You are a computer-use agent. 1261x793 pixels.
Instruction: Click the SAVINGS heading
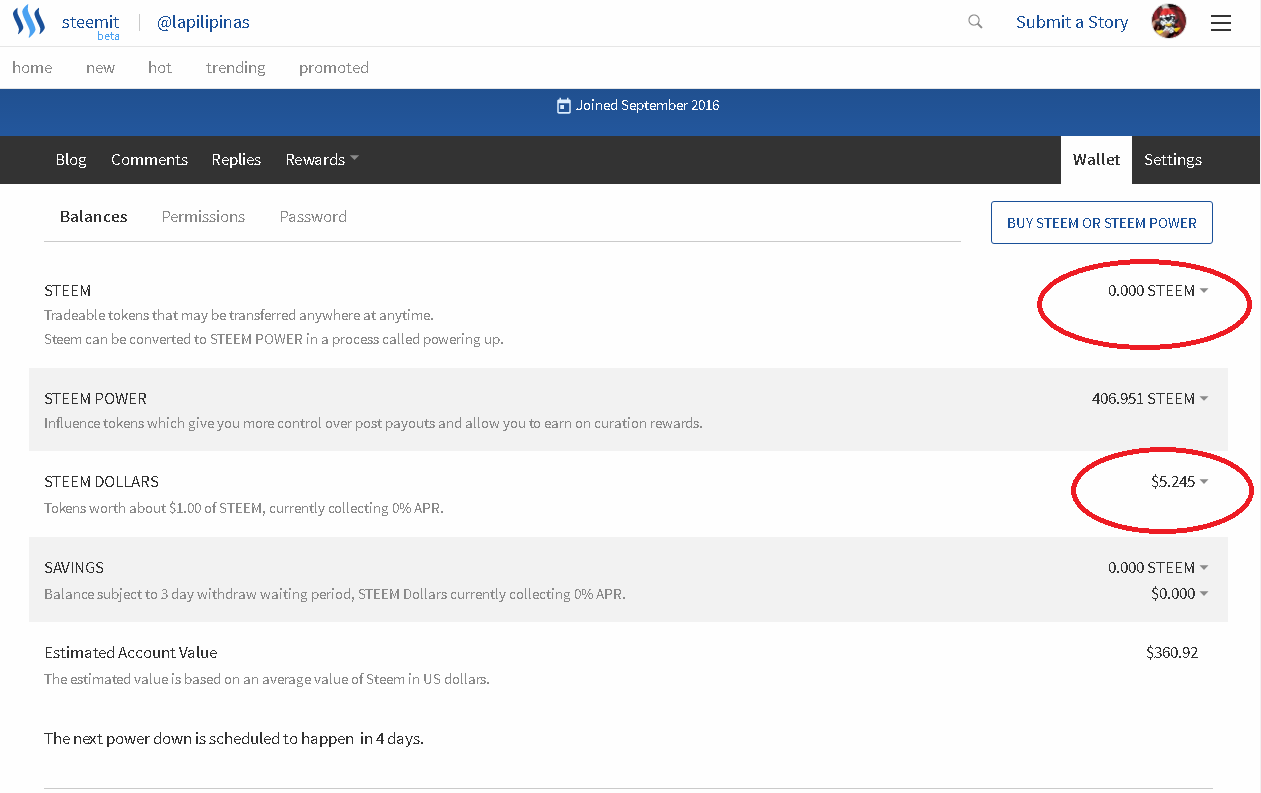pyautogui.click(x=74, y=568)
